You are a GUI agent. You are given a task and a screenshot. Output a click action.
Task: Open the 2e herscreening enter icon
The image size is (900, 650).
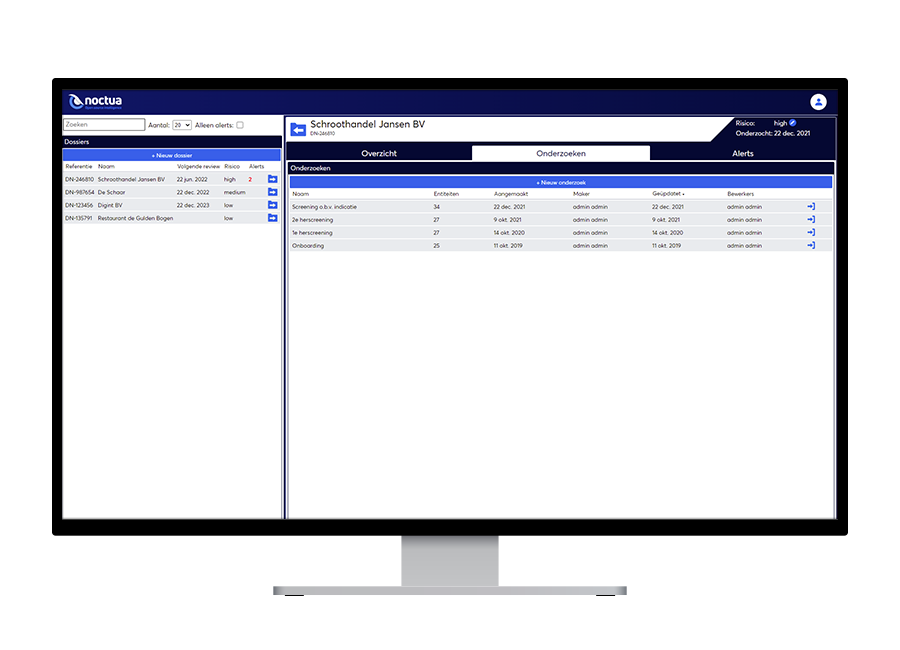coord(811,219)
